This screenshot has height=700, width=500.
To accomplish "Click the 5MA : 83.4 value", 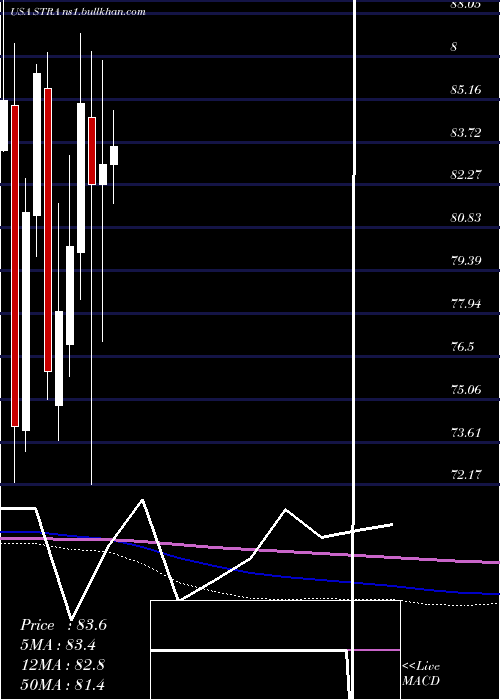I will pos(58,645).
